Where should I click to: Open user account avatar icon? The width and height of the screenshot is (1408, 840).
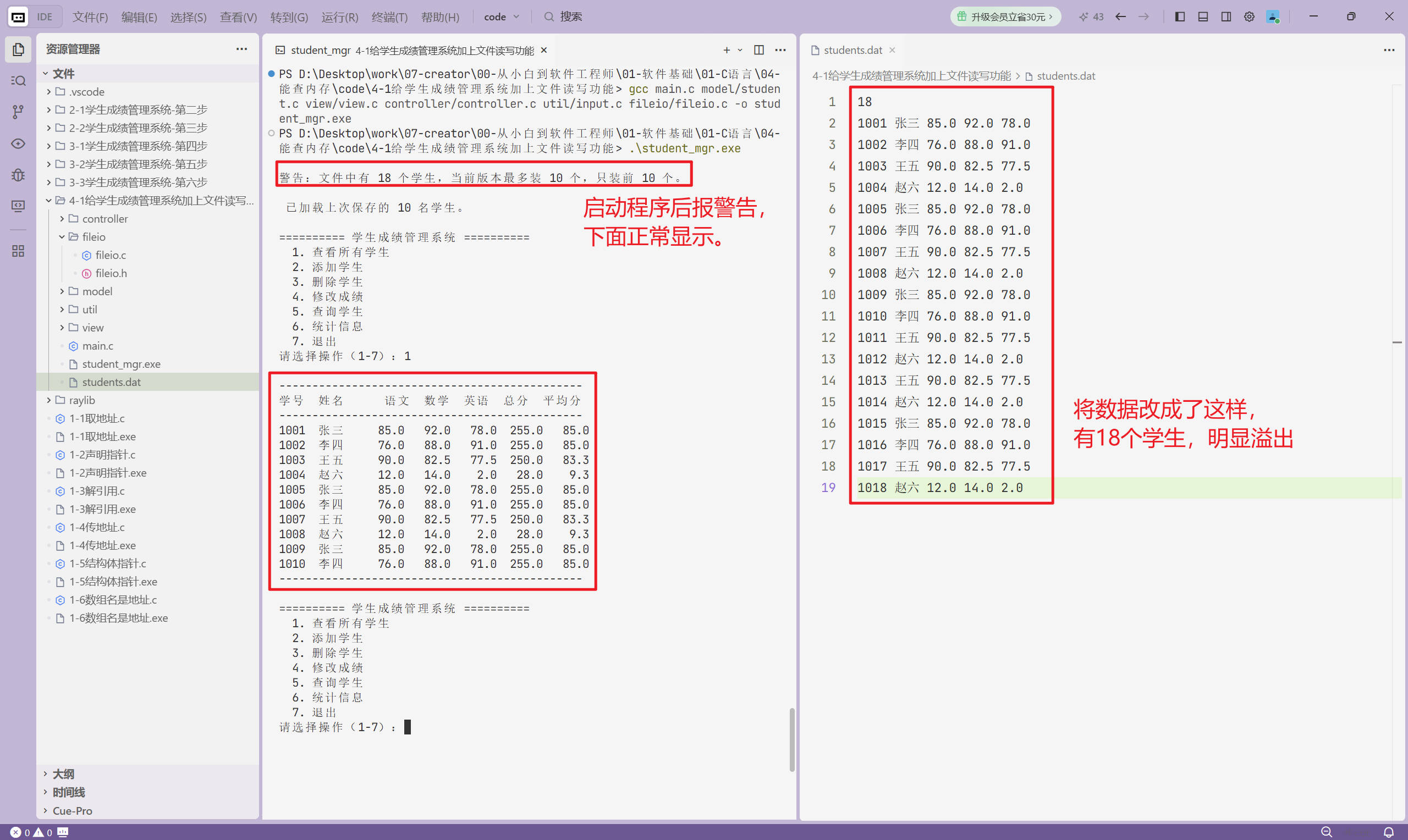tap(1273, 16)
